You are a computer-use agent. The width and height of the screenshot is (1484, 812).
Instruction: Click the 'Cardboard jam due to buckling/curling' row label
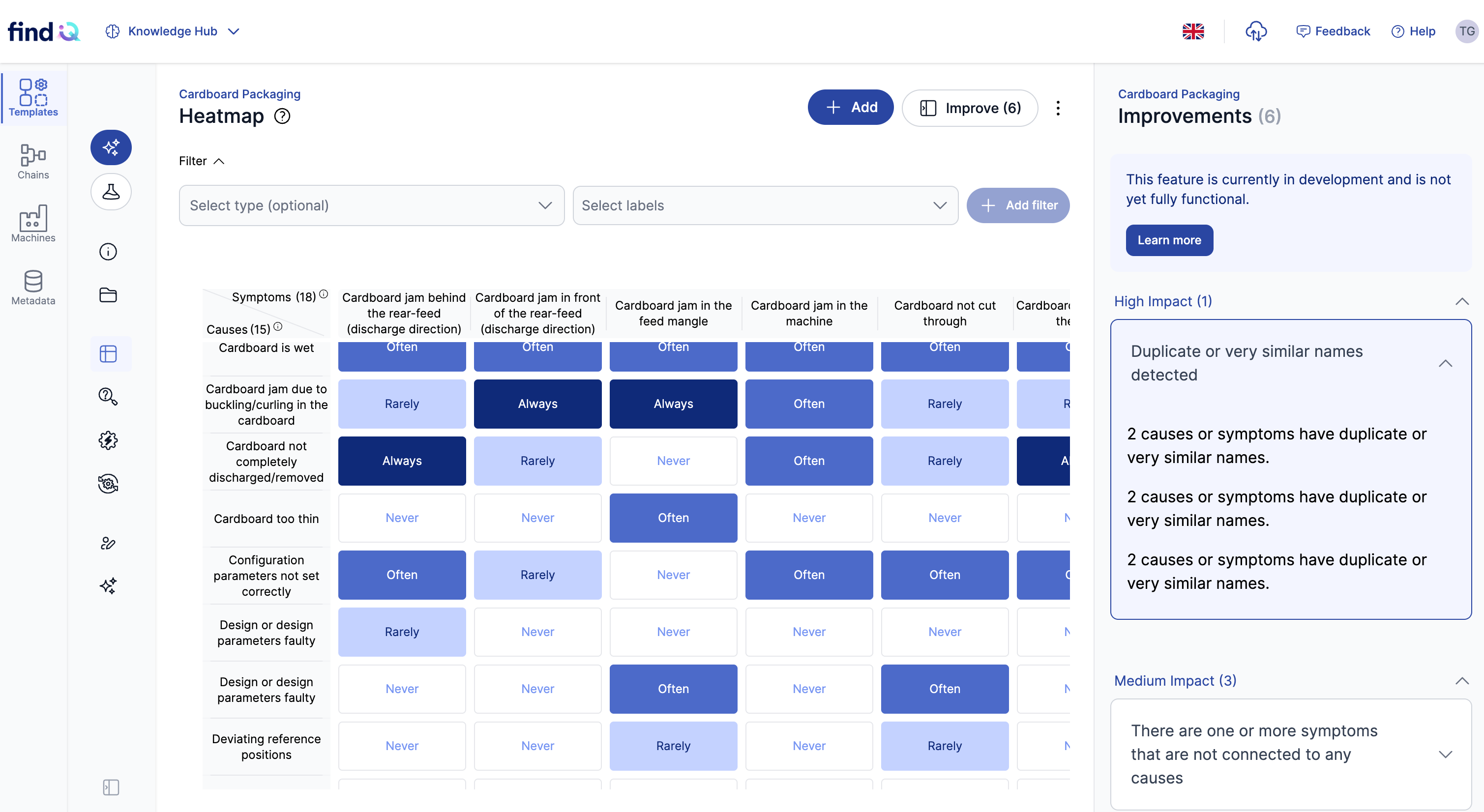[x=266, y=405]
